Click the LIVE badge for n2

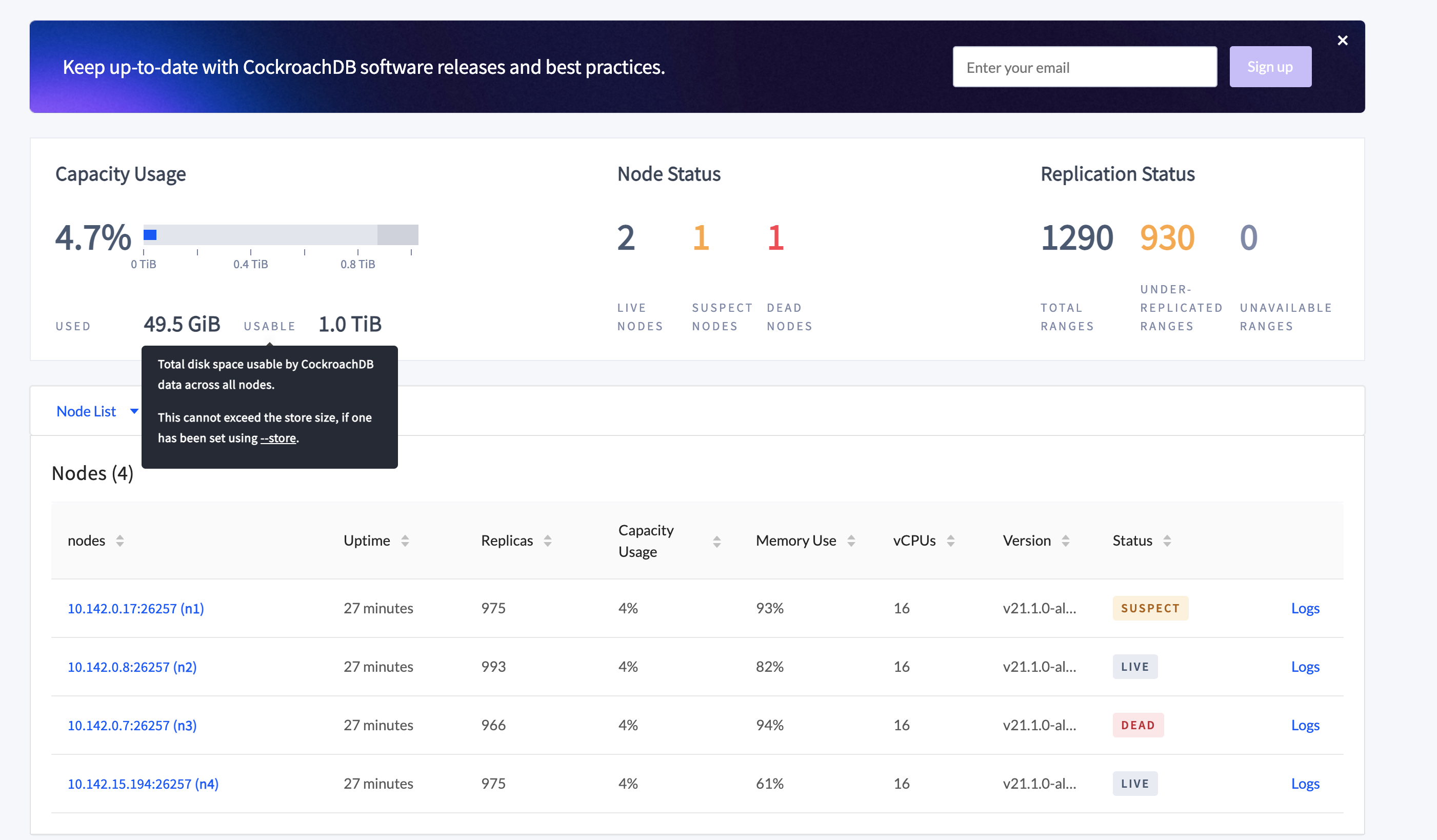(1135, 667)
